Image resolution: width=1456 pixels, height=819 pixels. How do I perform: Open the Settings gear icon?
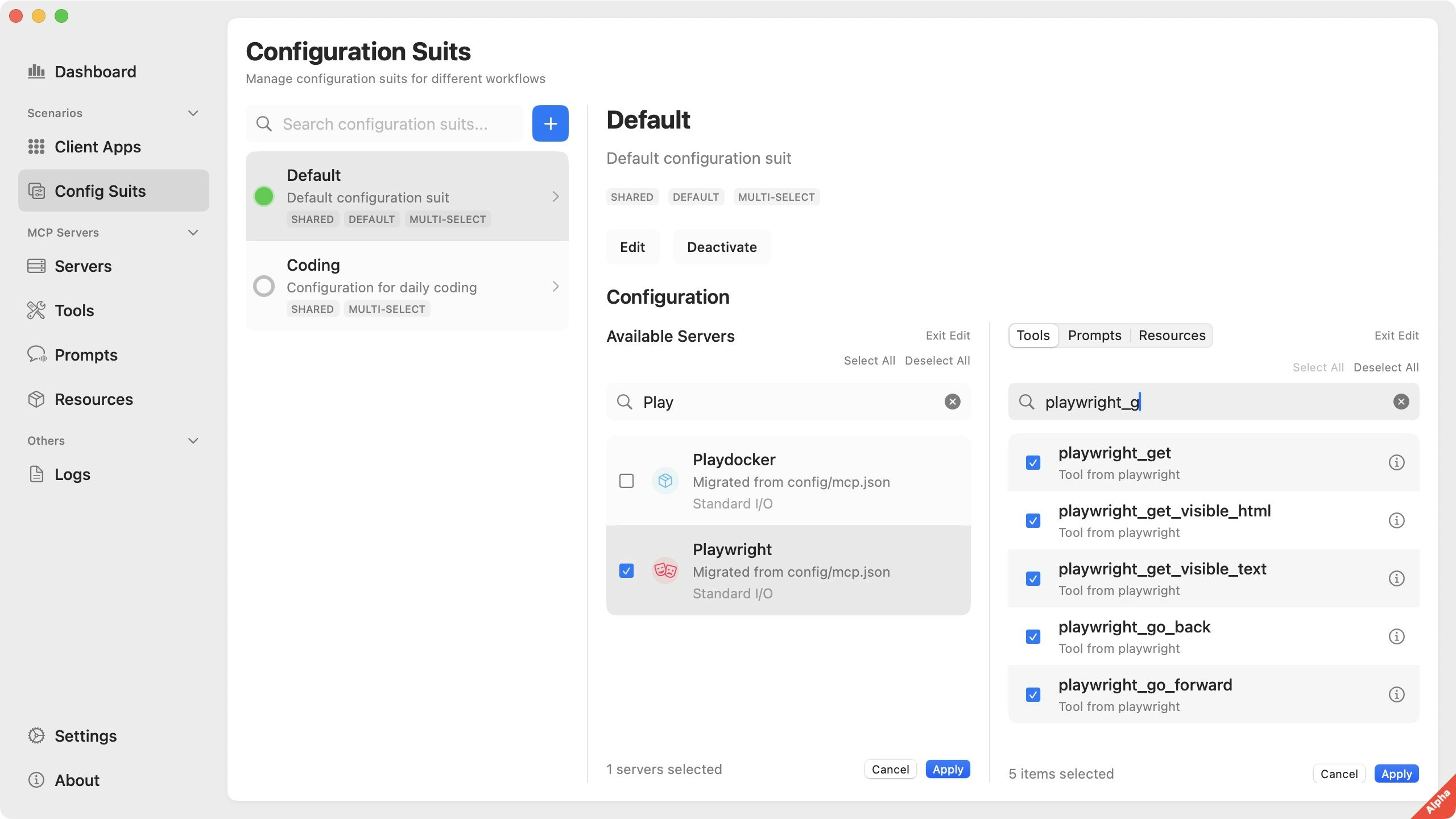pyautogui.click(x=36, y=735)
